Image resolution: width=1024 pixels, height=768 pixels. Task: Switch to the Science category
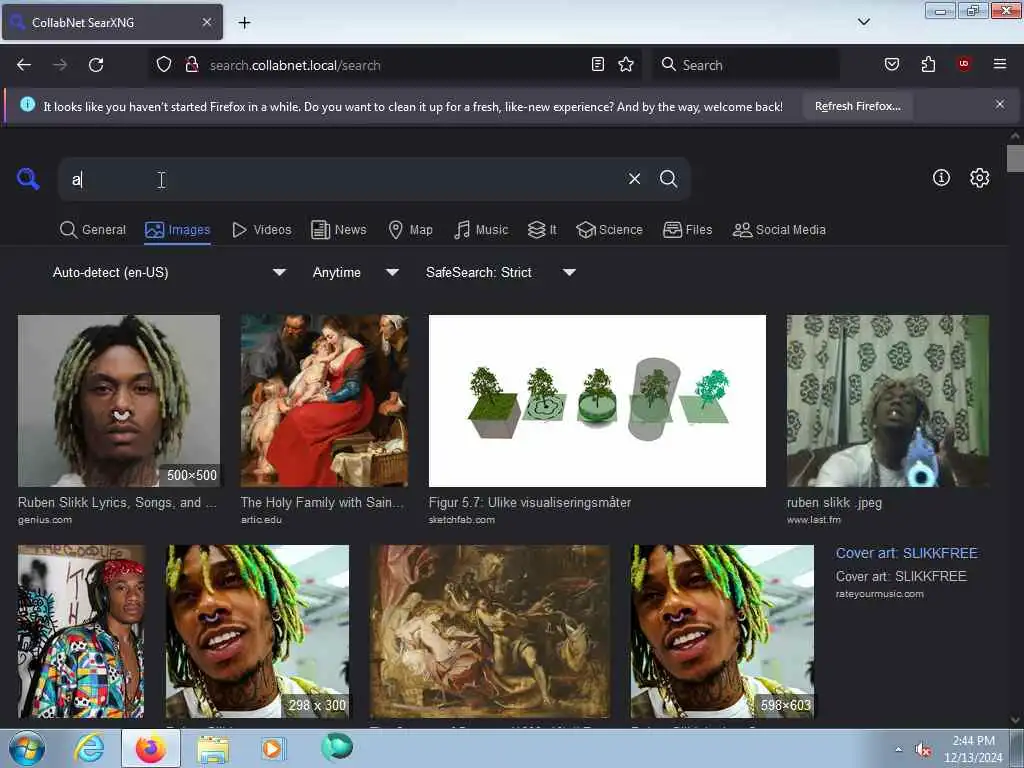click(609, 230)
